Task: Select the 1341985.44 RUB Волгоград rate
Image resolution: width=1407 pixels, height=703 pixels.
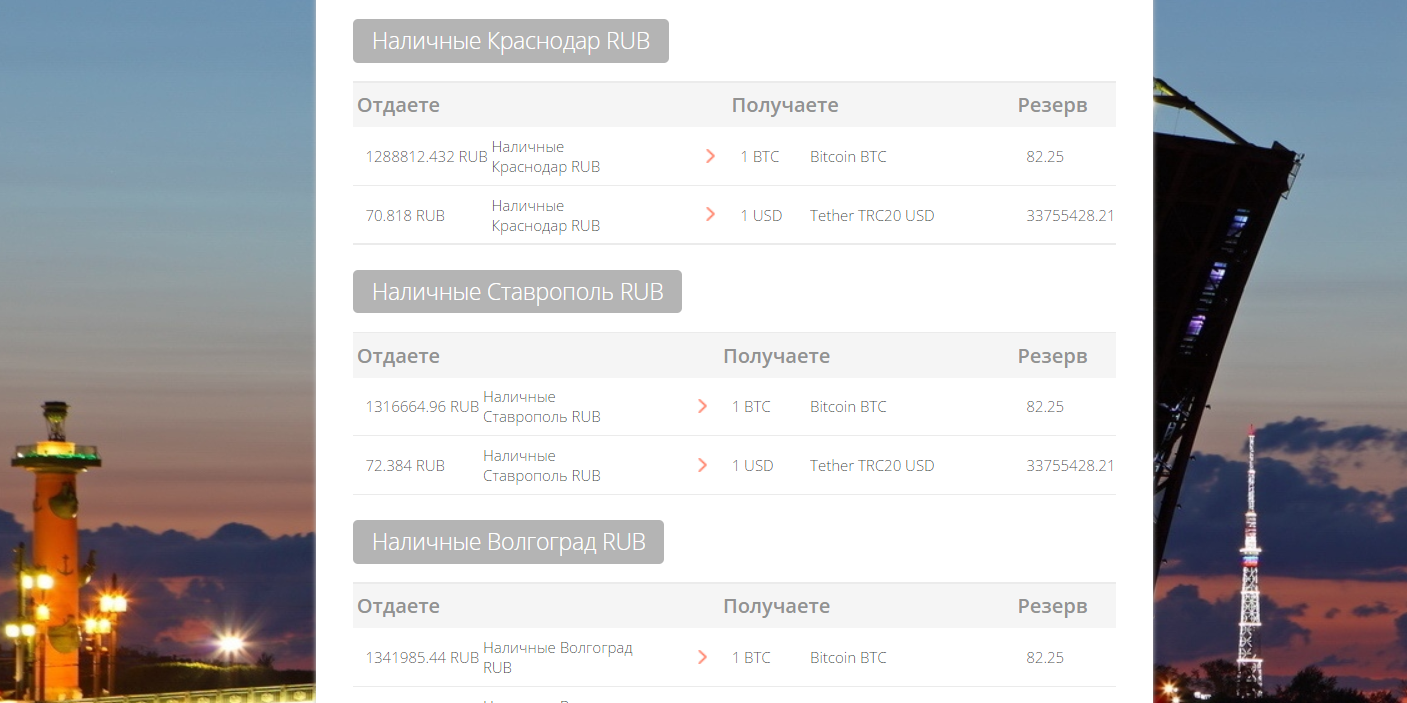Action: click(422, 658)
